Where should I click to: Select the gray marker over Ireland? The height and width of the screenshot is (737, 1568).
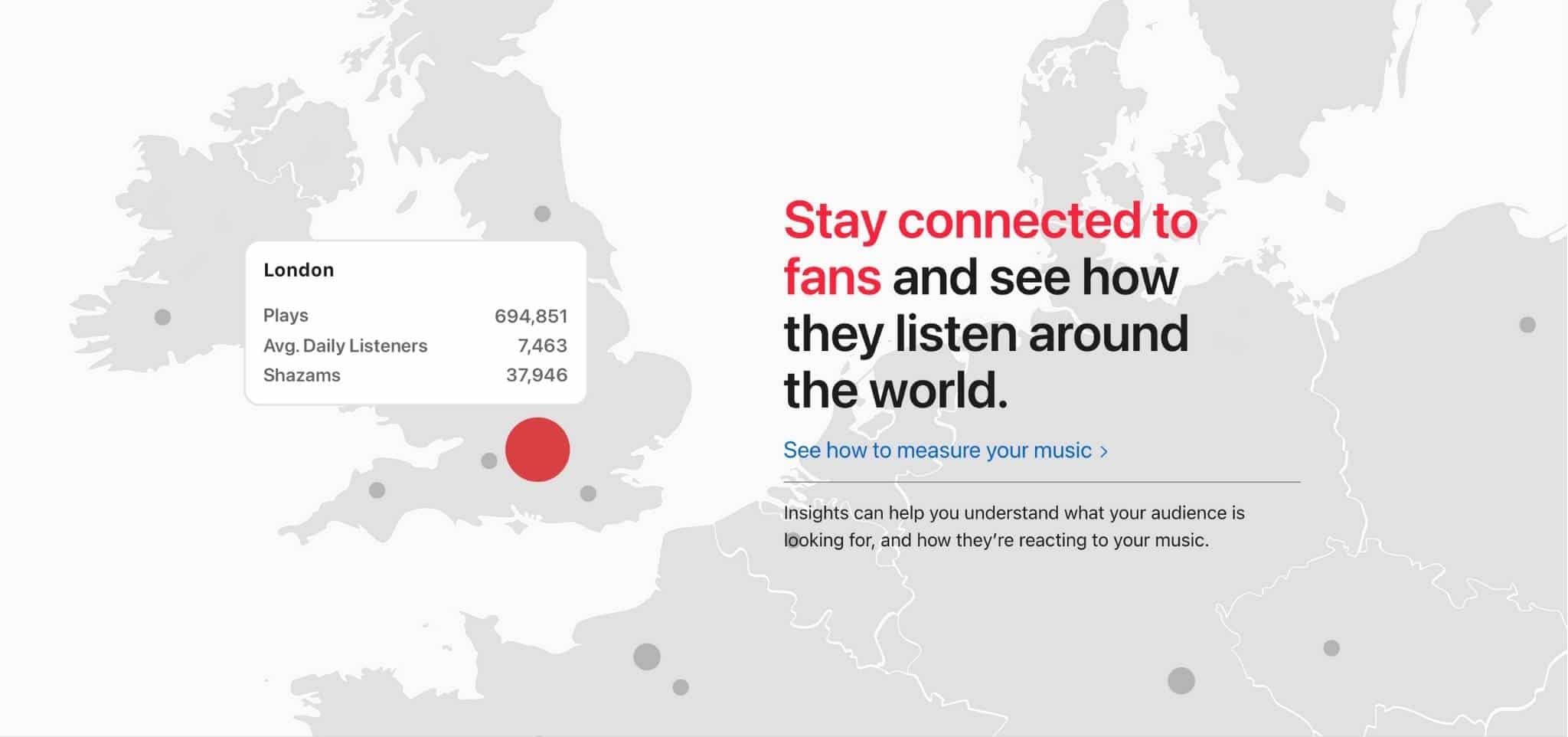pos(162,316)
